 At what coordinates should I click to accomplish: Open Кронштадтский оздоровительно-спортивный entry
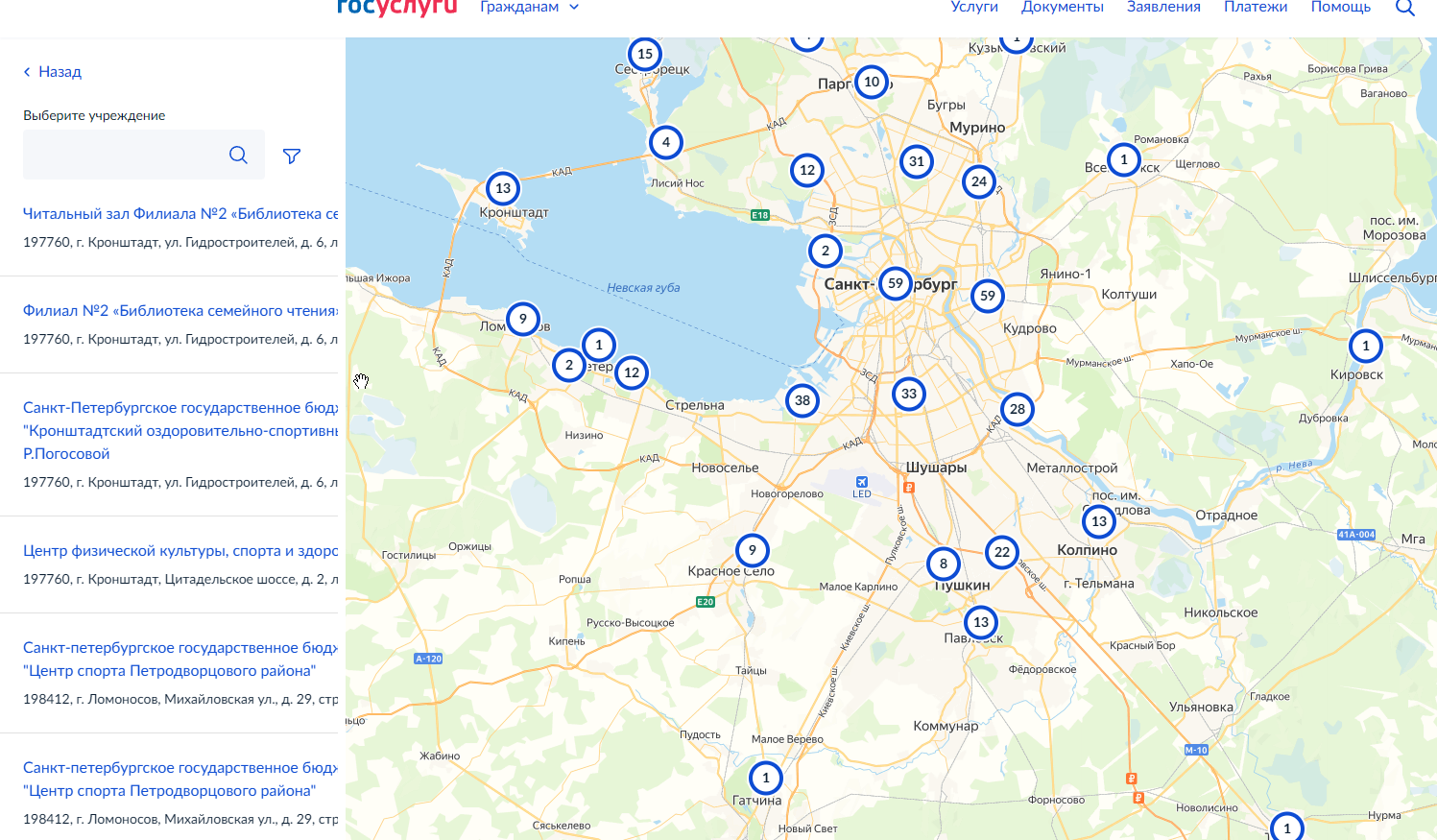click(x=180, y=430)
